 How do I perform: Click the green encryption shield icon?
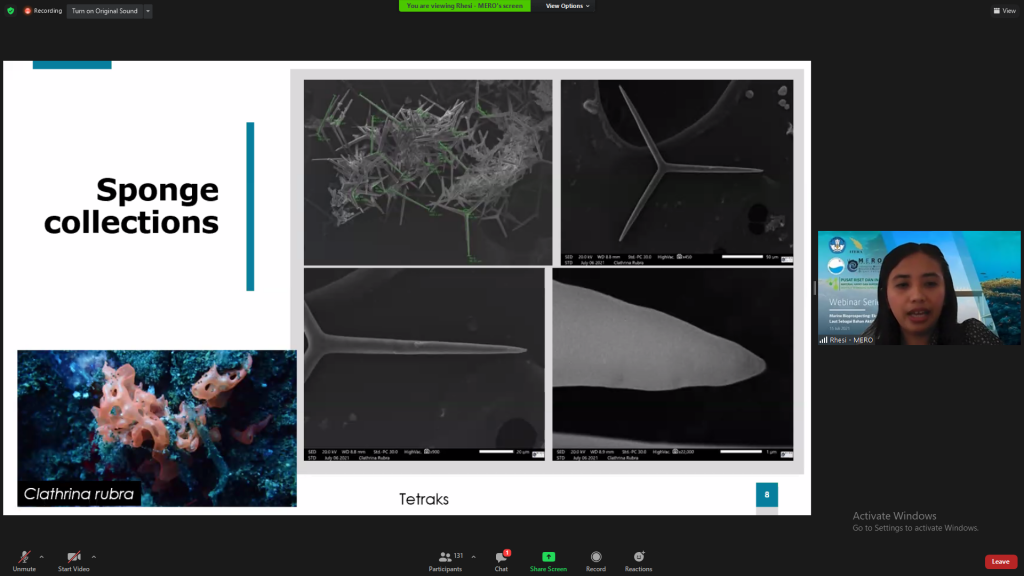10,10
